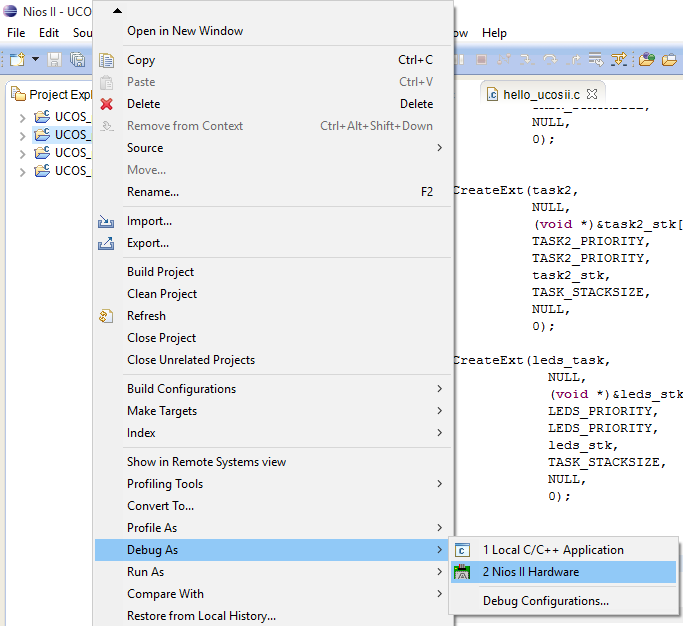Viewport: 683px width, 626px height.
Task: Click the Step Return toolbar icon
Action: (574, 60)
